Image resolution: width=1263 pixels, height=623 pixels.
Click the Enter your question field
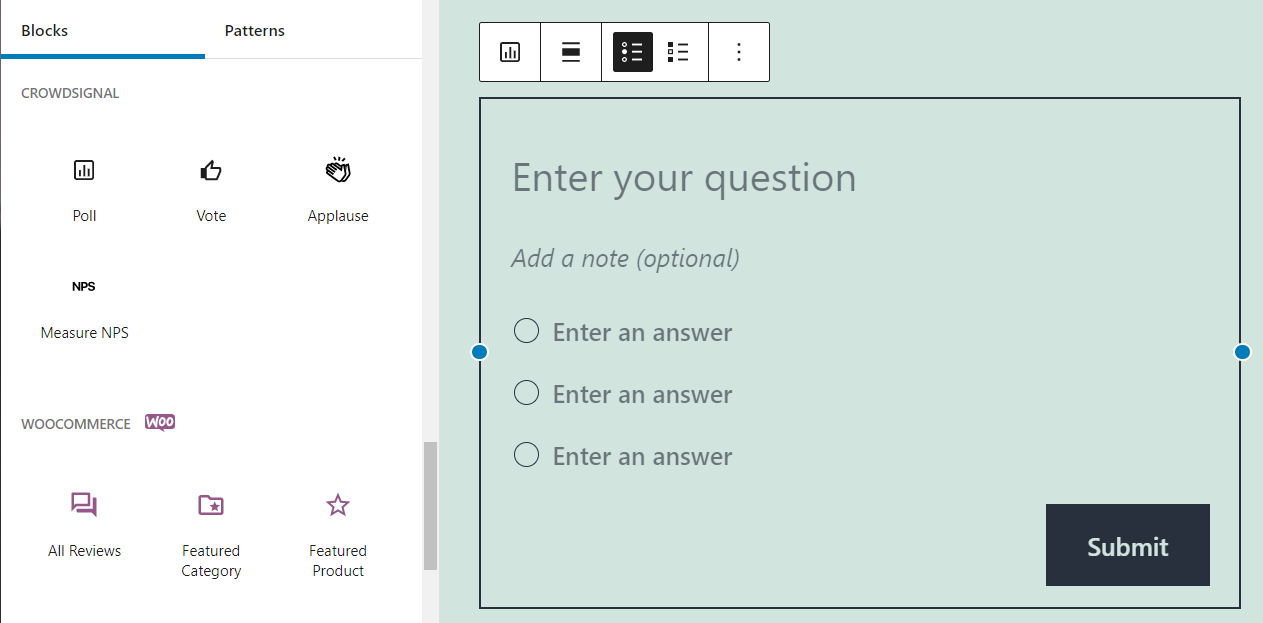tap(684, 178)
